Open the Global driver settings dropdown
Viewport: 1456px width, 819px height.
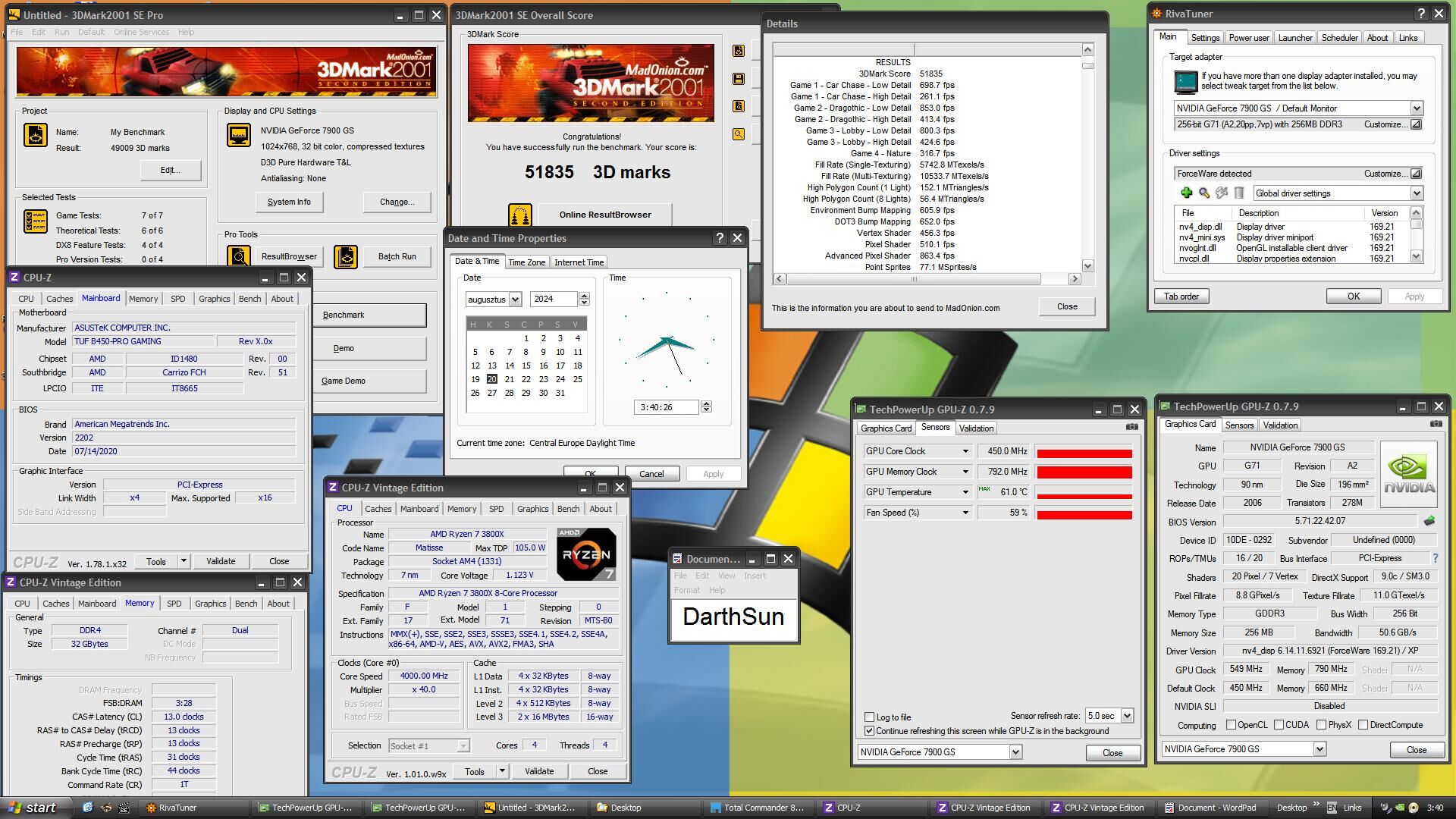tap(1415, 193)
